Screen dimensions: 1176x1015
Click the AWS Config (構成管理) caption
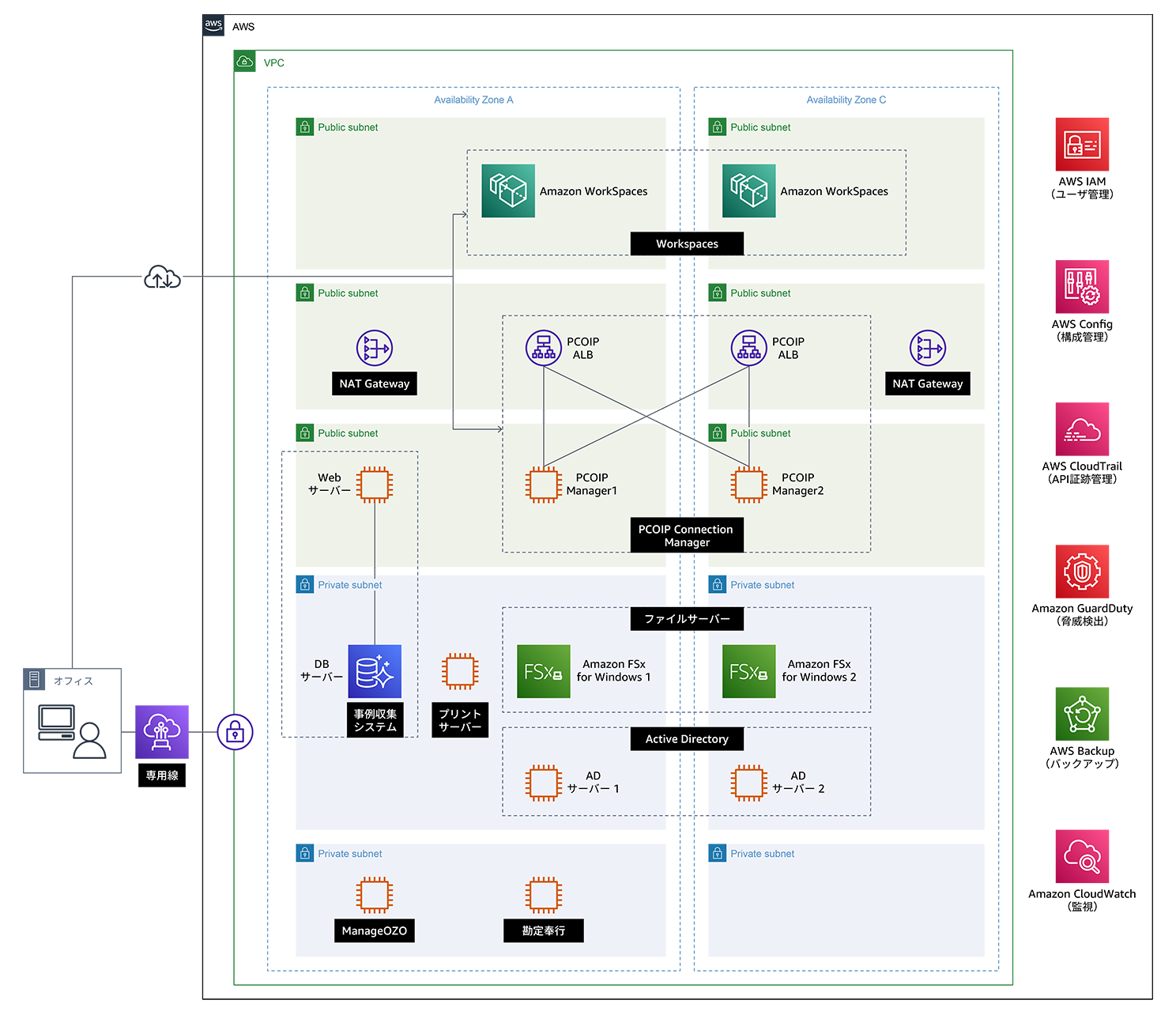coord(1082,330)
